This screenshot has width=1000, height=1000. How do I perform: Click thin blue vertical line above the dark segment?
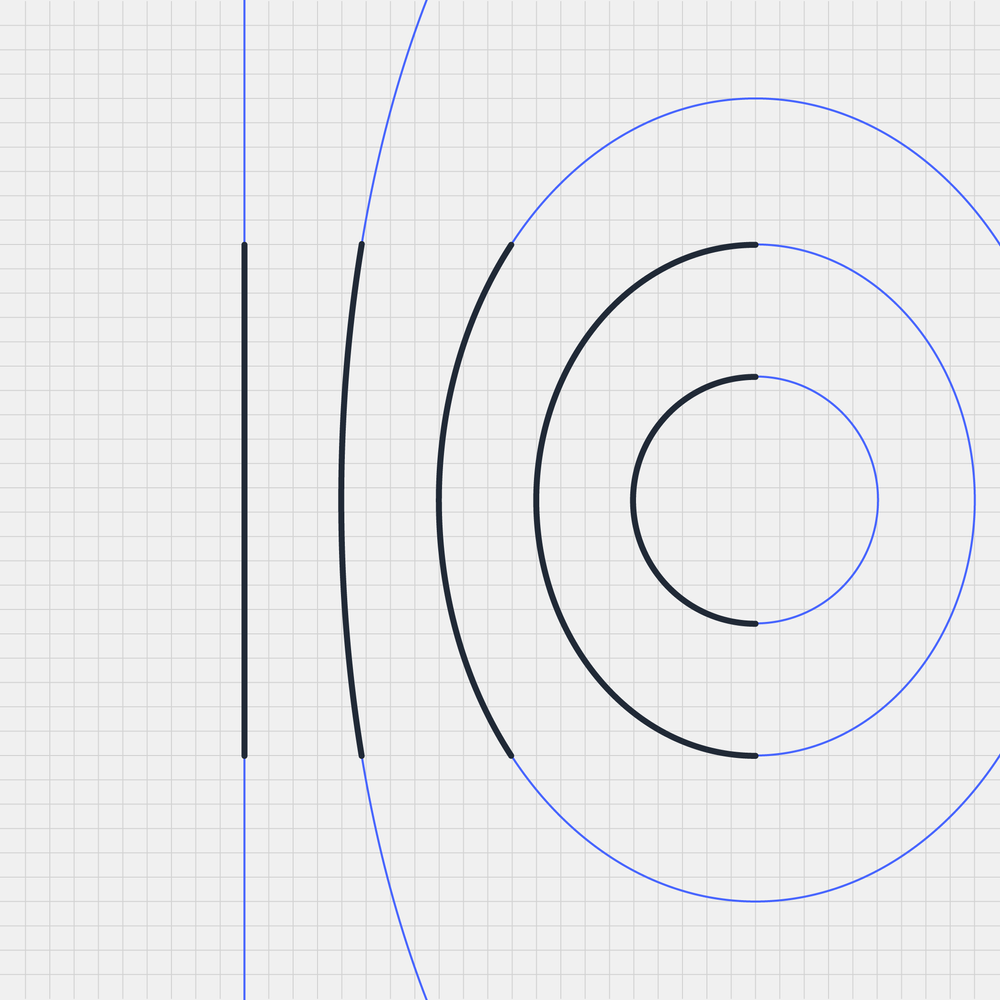point(244,120)
